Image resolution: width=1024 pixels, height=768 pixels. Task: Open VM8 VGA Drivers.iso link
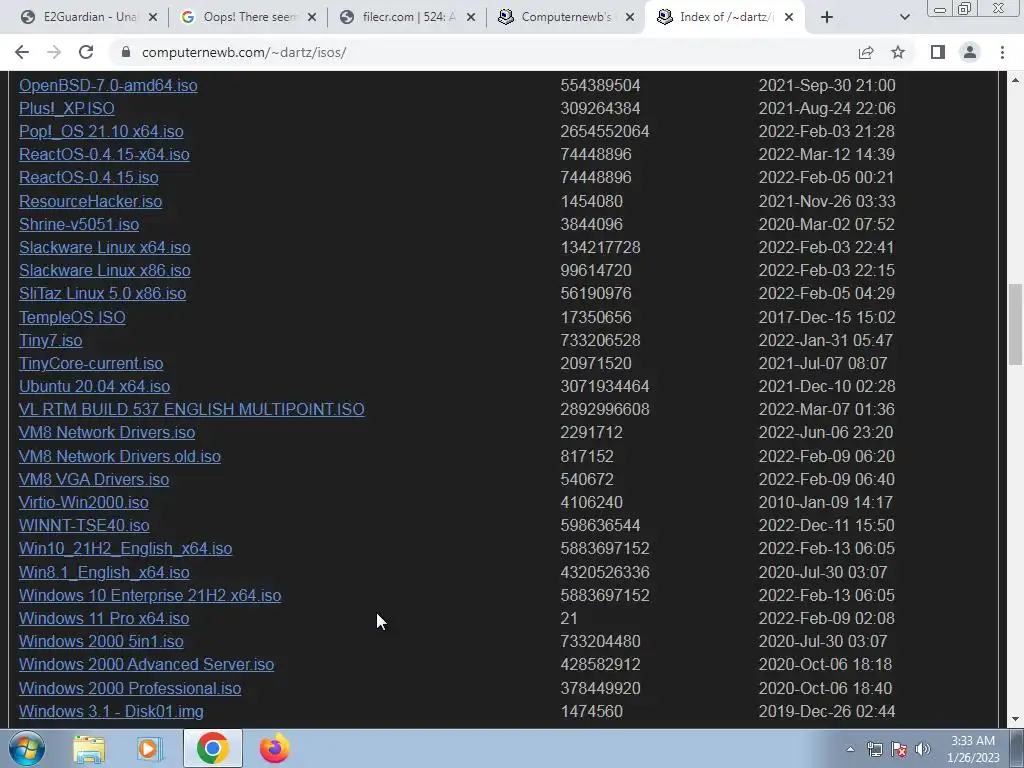point(94,479)
